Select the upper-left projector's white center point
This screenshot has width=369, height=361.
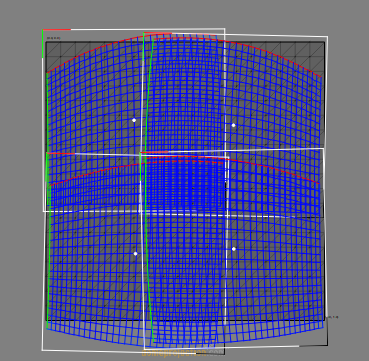point(134,120)
